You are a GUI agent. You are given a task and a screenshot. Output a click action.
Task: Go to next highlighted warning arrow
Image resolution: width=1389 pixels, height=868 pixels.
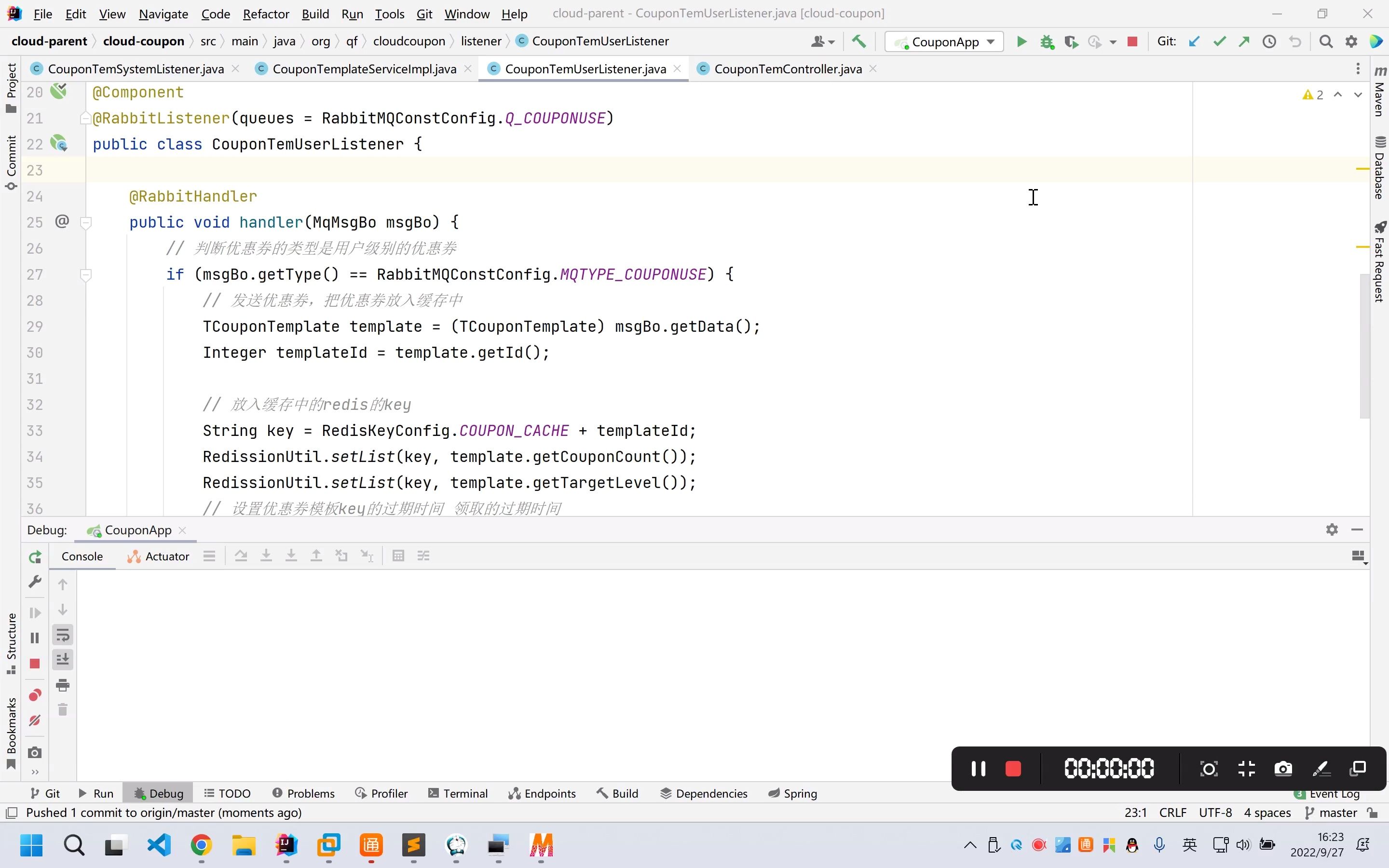(1358, 95)
